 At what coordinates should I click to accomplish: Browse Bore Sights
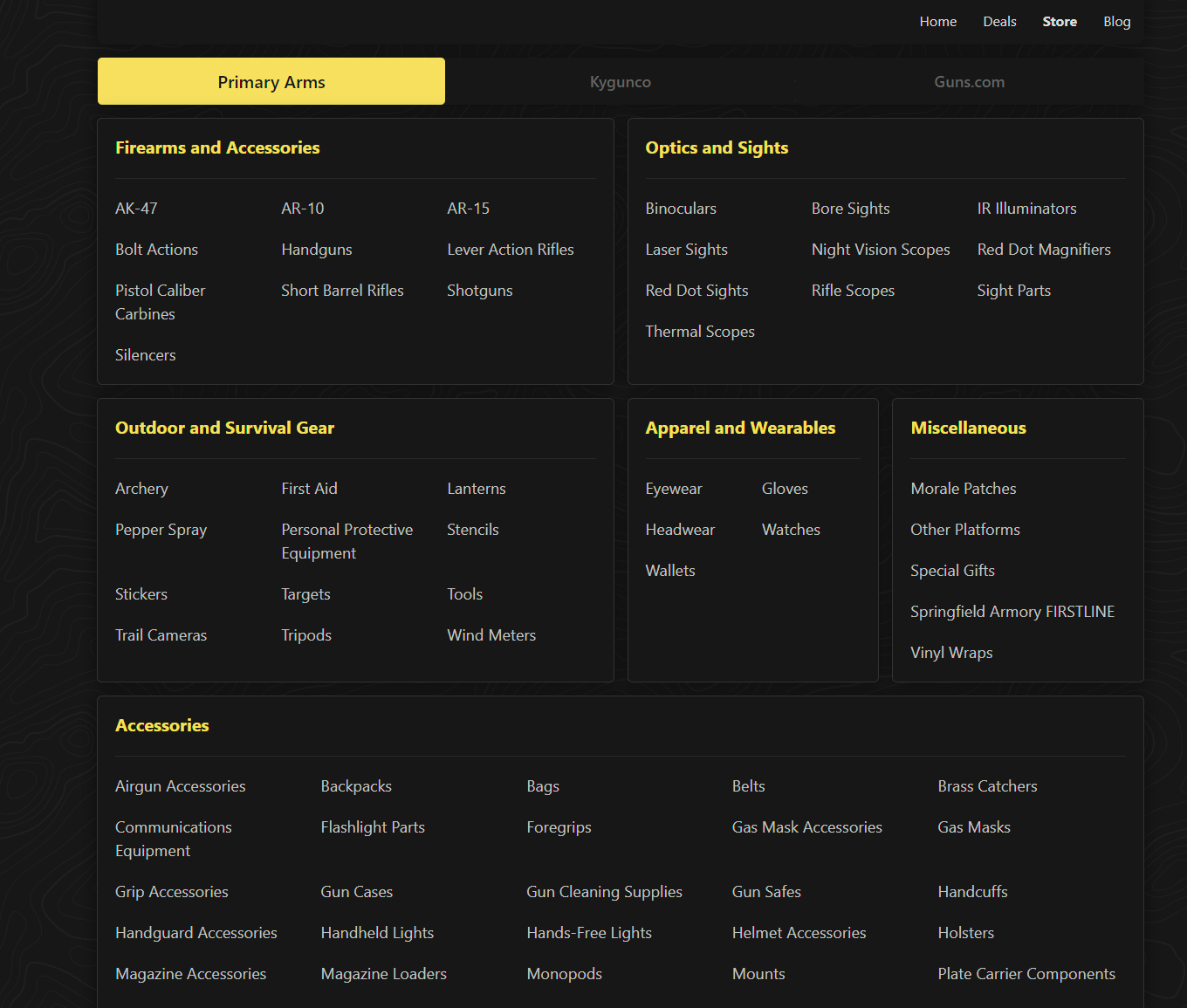pos(850,209)
